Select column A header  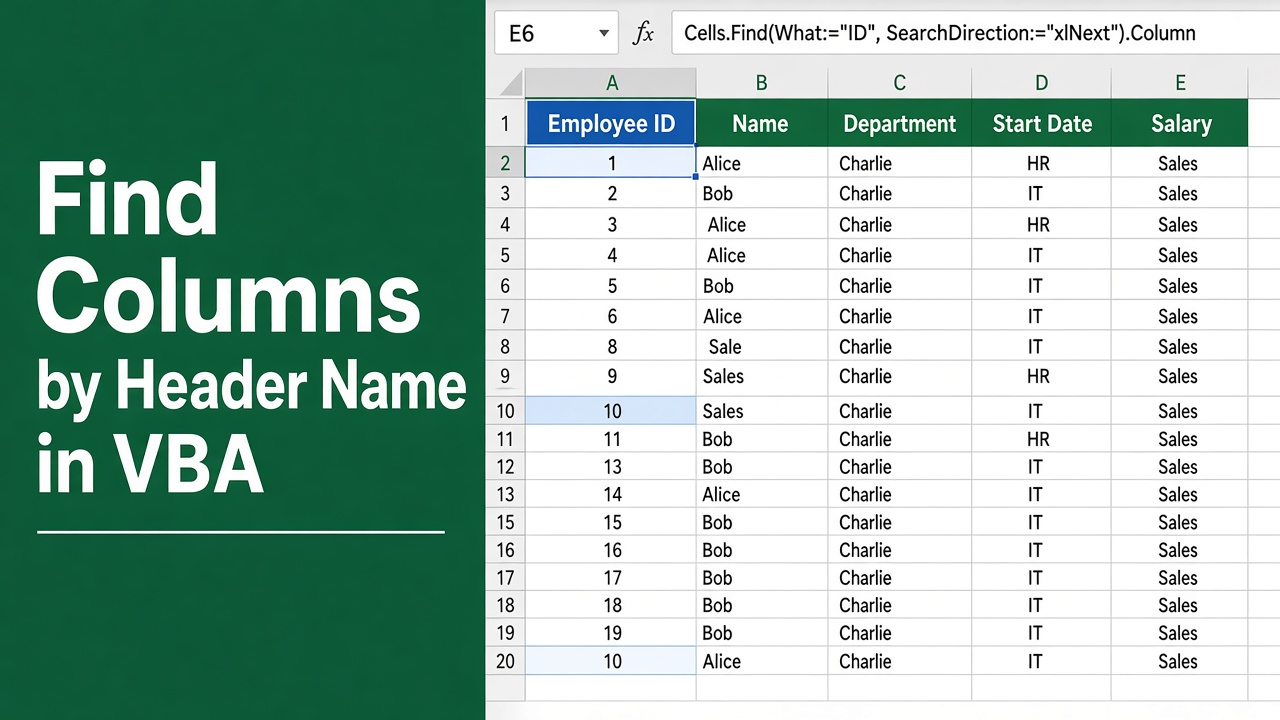[611, 83]
